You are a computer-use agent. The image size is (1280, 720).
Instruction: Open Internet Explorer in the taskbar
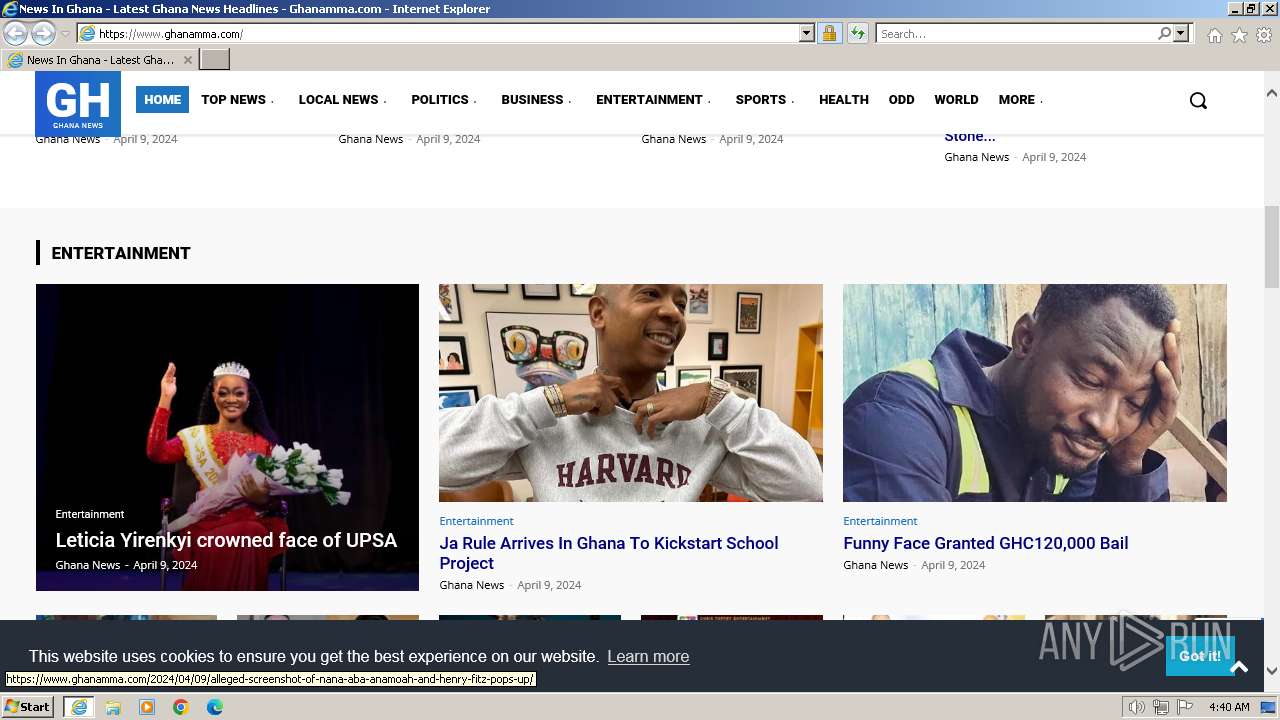pos(79,707)
